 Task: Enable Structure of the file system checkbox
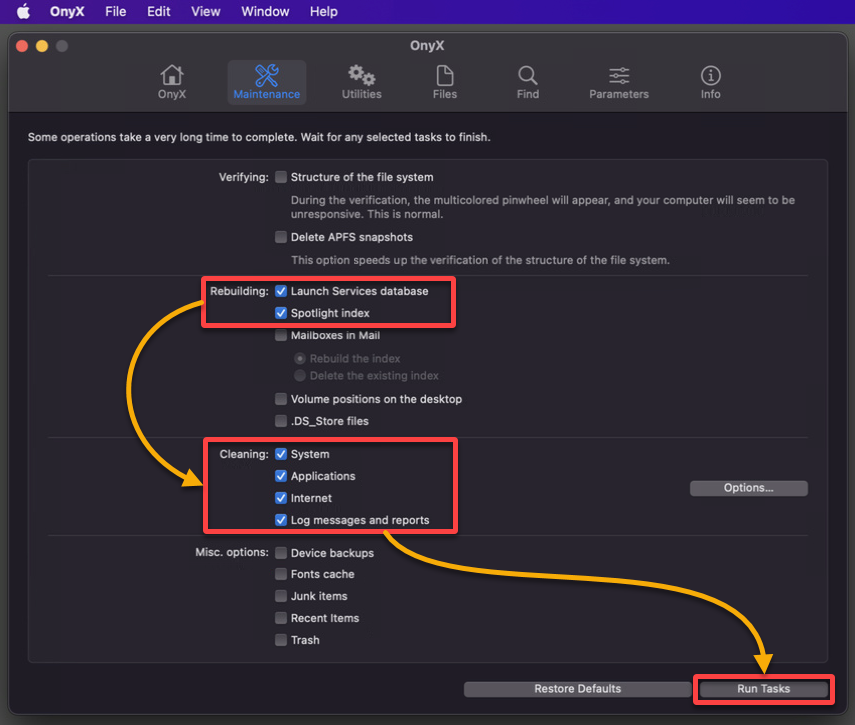[281, 177]
